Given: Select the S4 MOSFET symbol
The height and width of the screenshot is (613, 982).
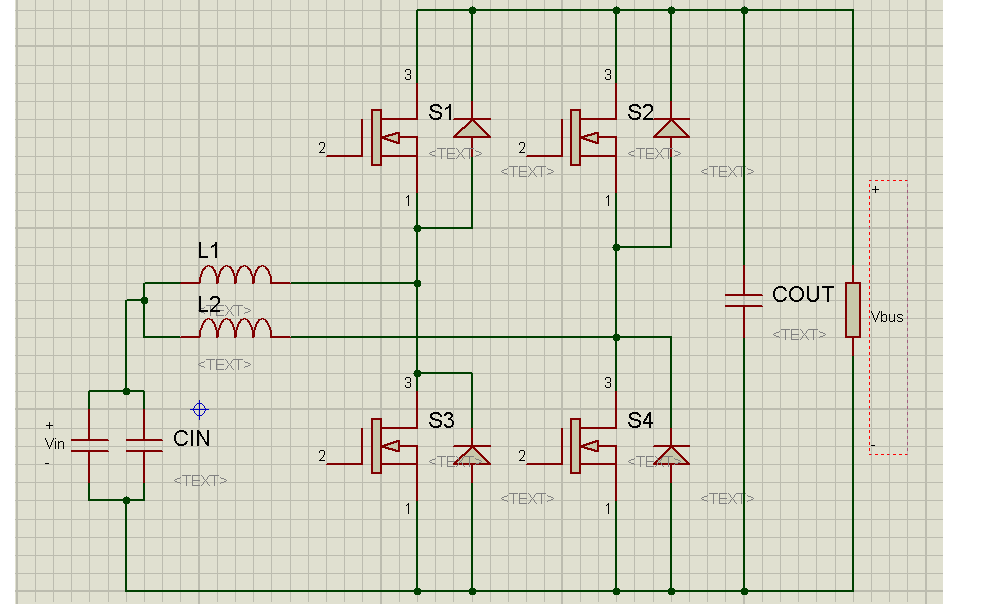Looking at the screenshot, I should [x=587, y=446].
